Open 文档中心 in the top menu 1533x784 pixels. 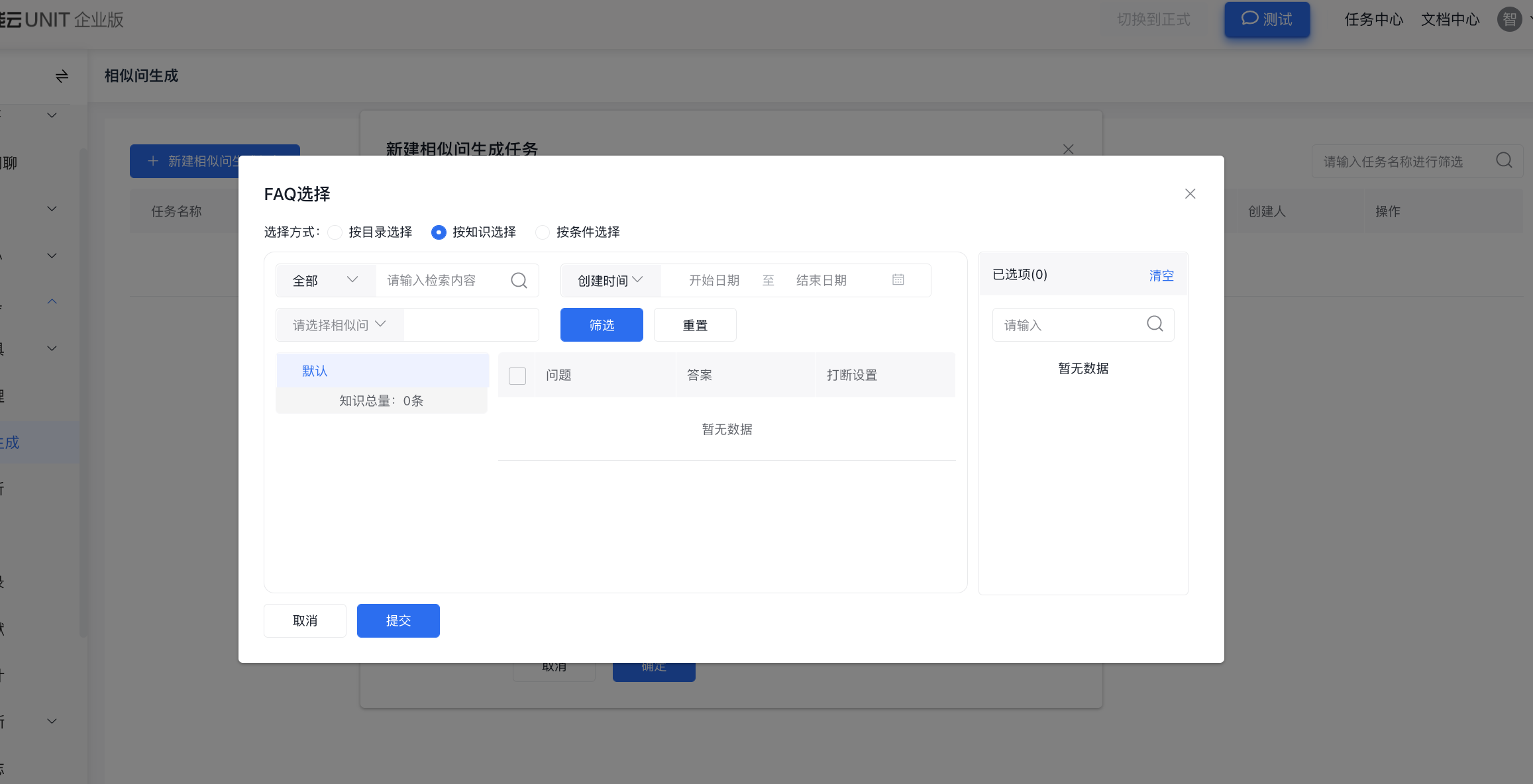(x=1450, y=20)
